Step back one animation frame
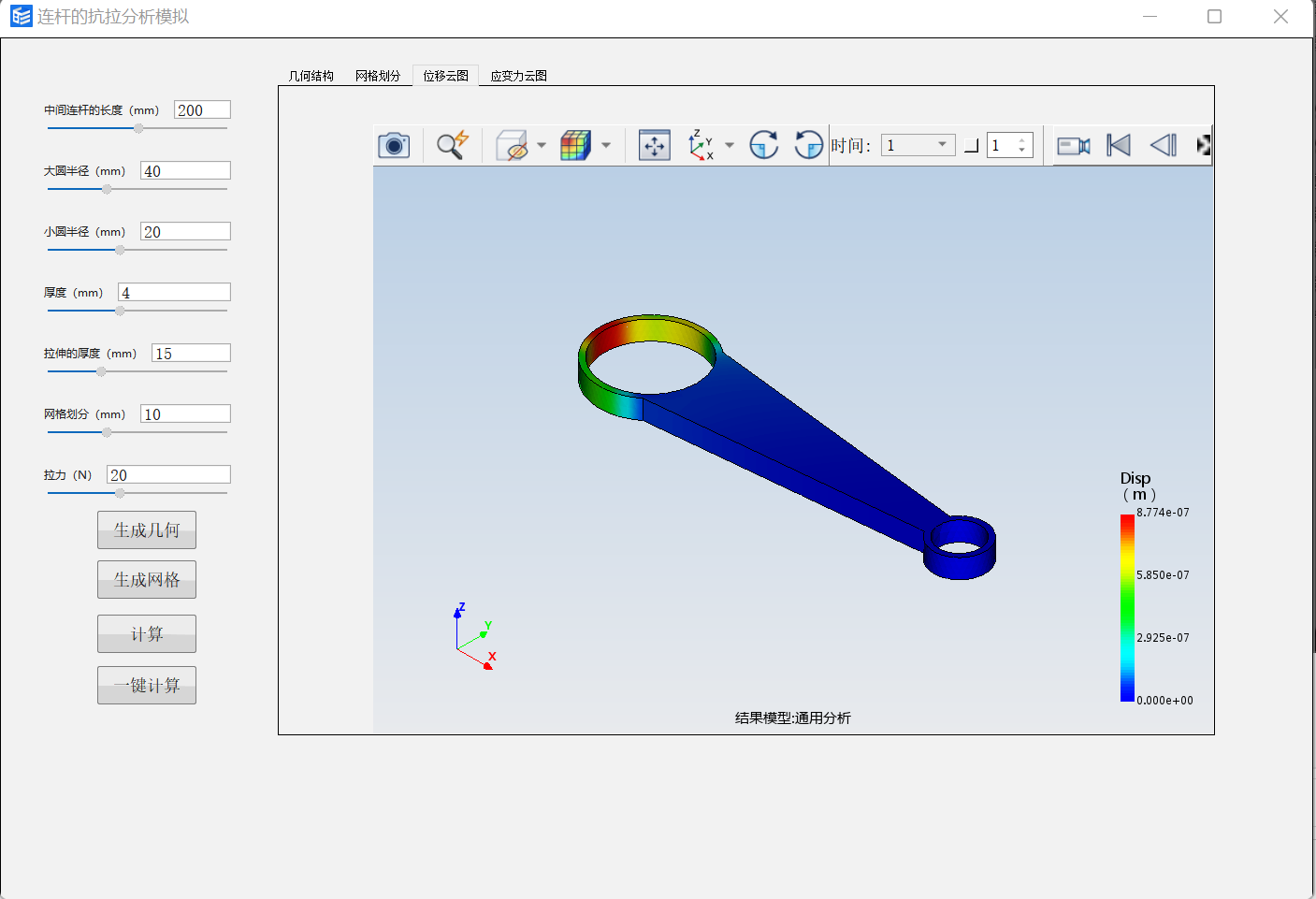This screenshot has height=899, width=1316. [1164, 145]
